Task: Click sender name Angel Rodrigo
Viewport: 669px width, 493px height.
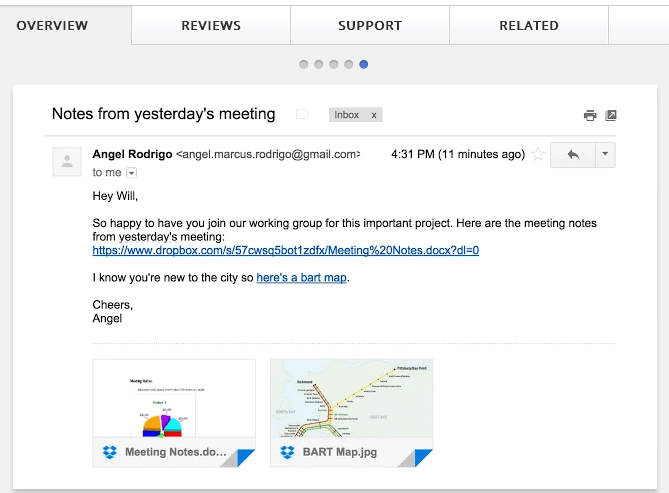Action: coord(132,154)
